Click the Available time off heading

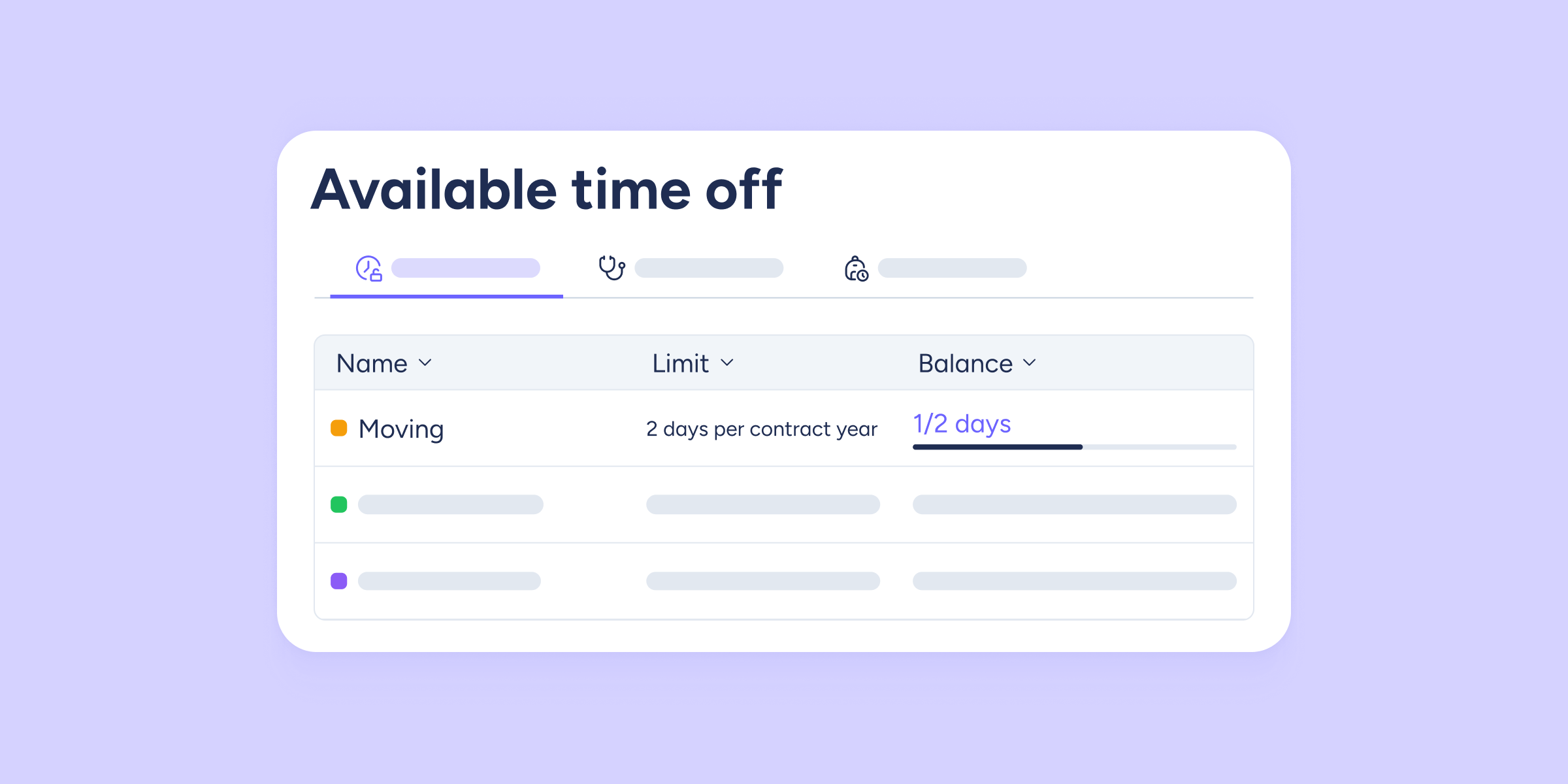(x=546, y=189)
